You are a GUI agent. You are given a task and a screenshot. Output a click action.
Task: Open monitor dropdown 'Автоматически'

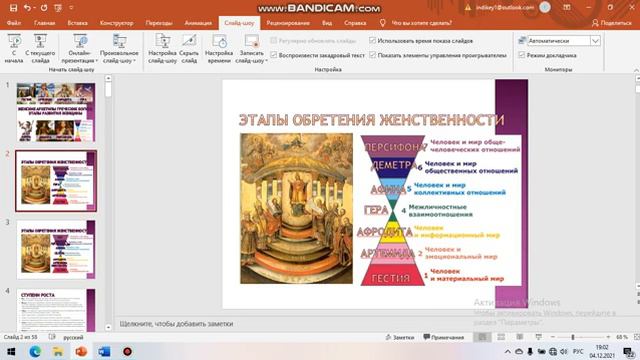pyautogui.click(x=595, y=40)
